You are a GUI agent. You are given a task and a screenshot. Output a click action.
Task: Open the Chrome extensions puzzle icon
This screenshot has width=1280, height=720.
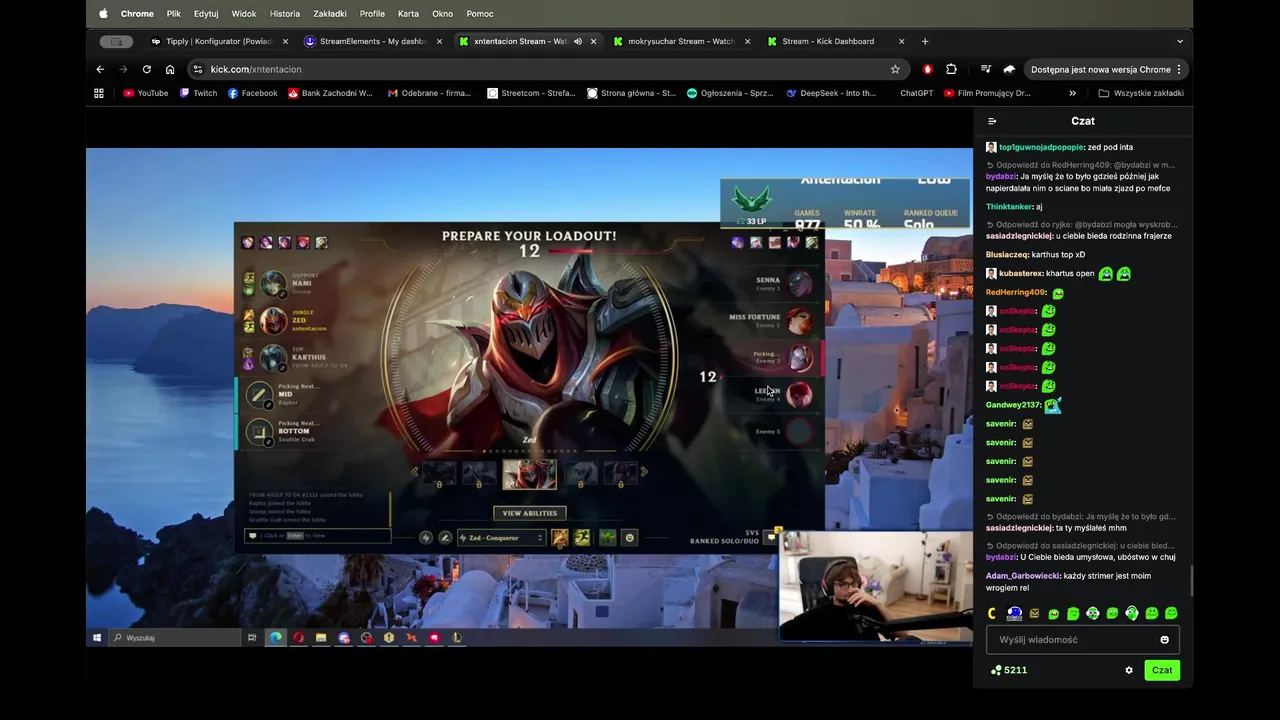point(951,69)
